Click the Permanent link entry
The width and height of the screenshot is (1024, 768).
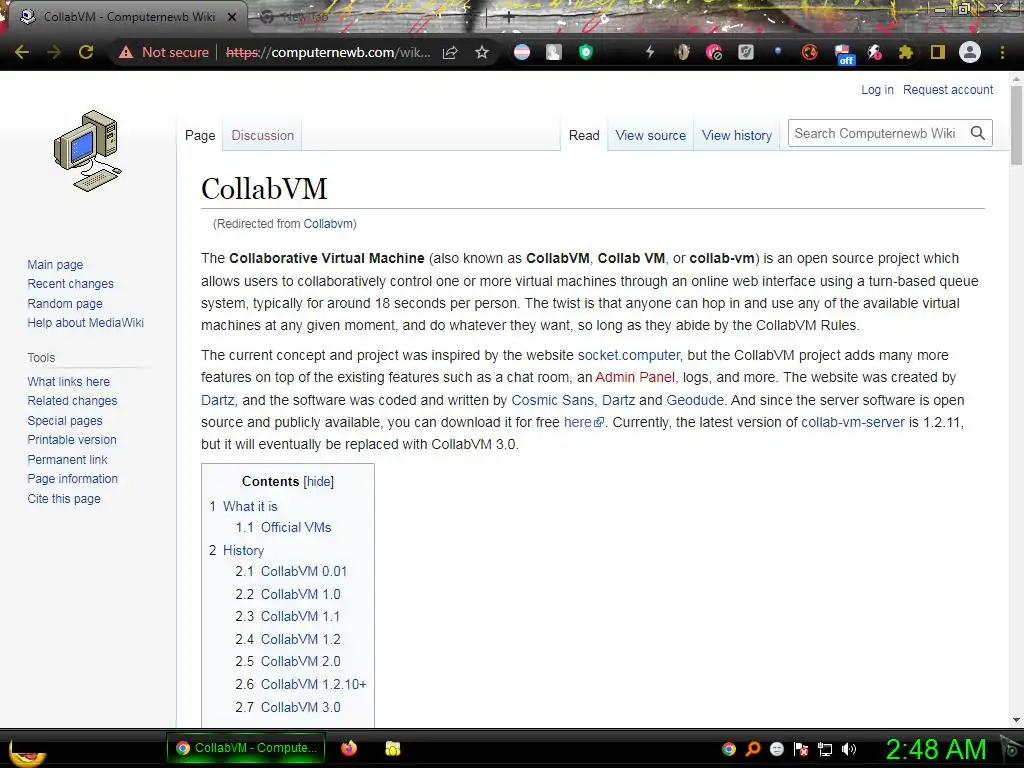pos(67,459)
